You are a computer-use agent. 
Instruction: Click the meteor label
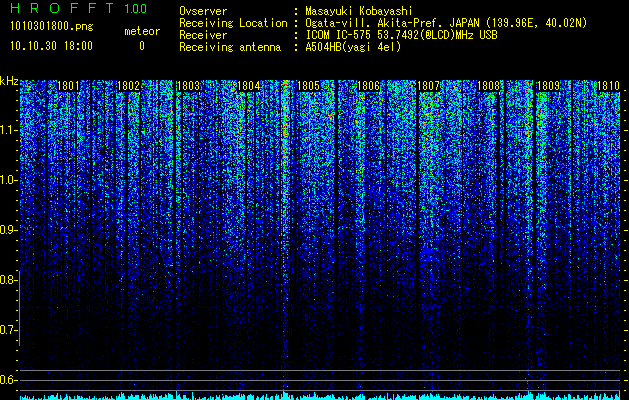pos(142,31)
